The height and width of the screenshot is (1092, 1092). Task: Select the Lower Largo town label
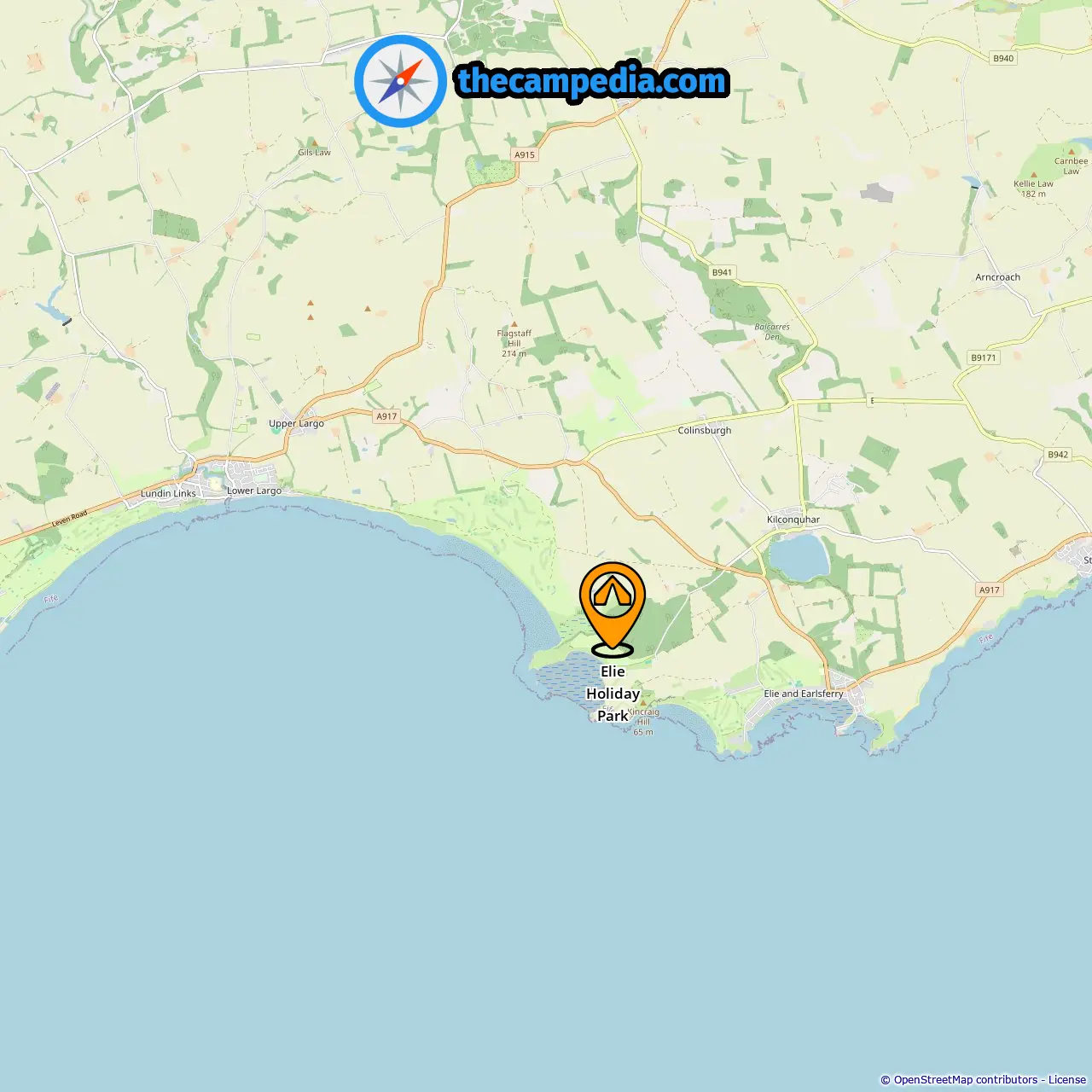[x=254, y=491]
